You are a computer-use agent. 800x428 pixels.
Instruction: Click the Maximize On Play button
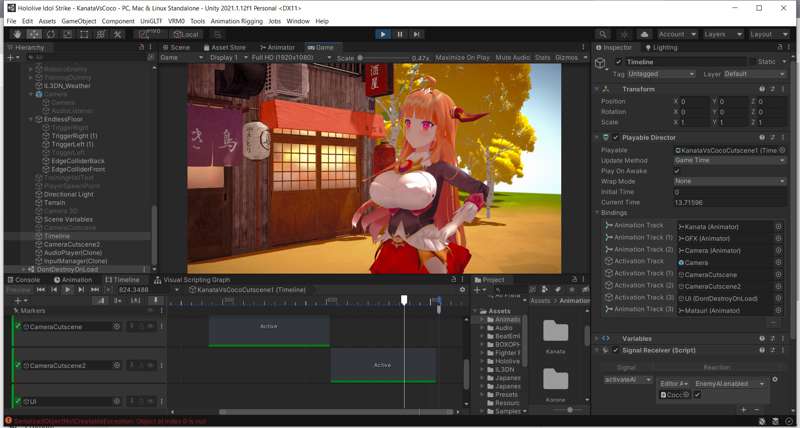pyautogui.click(x=463, y=58)
